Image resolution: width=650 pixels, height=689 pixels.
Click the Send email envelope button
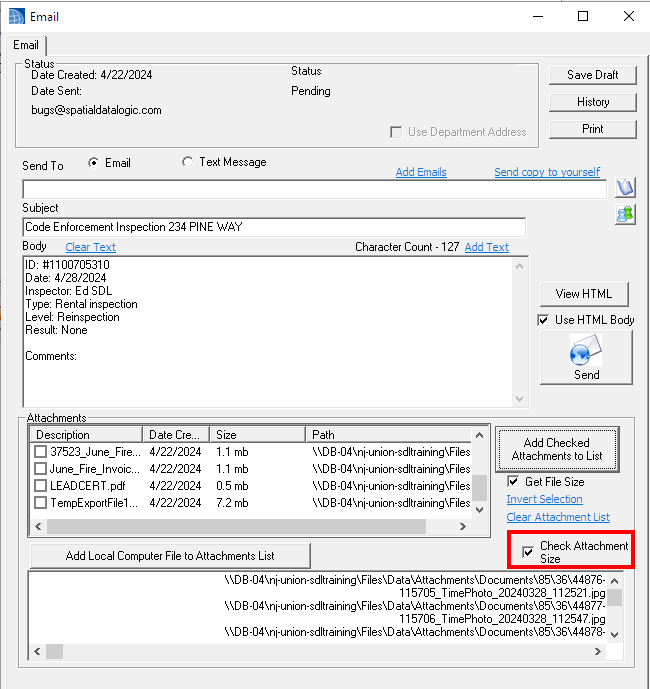(586, 358)
